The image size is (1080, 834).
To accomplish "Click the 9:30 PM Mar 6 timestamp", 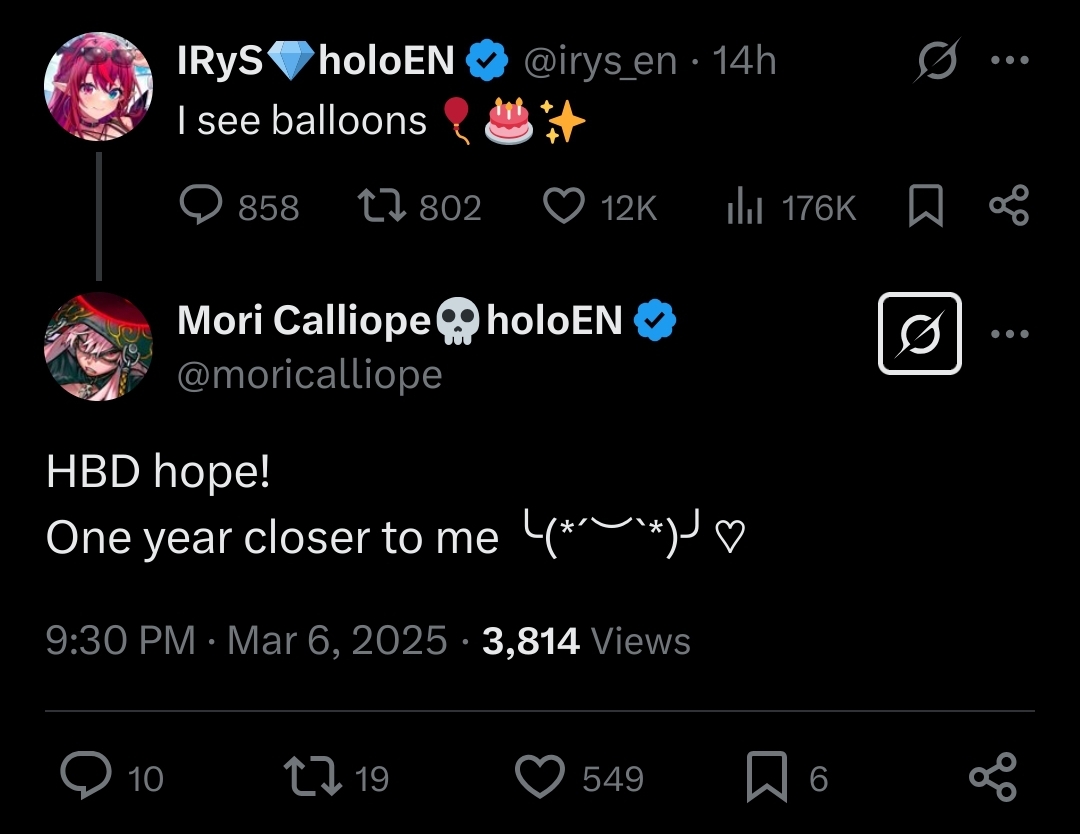I will coord(246,640).
